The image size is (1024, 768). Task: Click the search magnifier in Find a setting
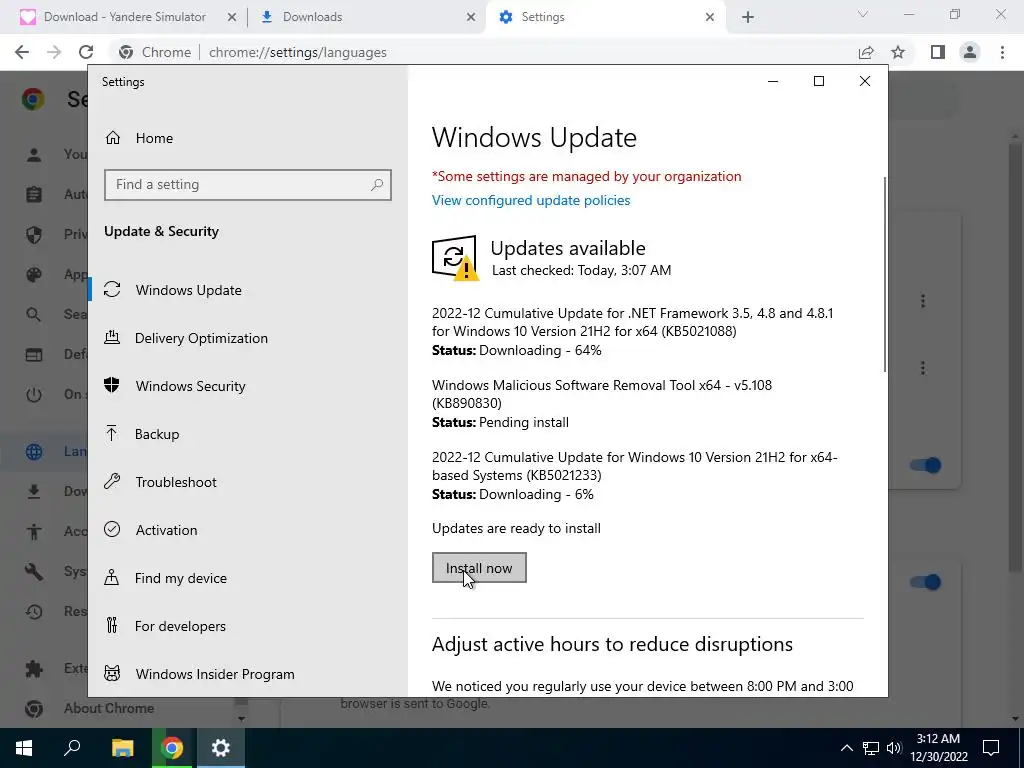(377, 185)
